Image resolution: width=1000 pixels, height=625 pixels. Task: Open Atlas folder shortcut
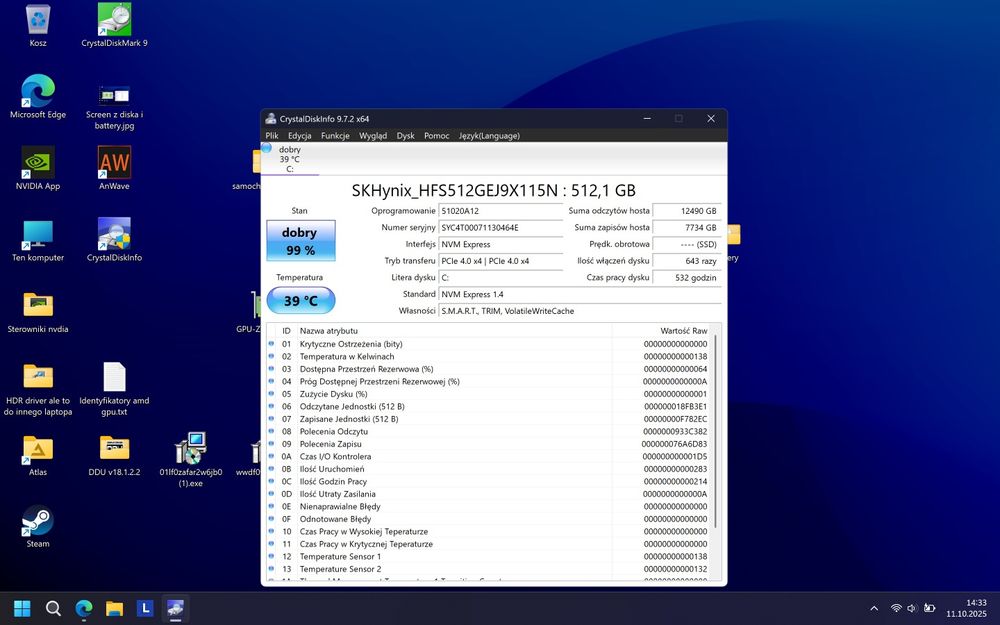[38, 454]
